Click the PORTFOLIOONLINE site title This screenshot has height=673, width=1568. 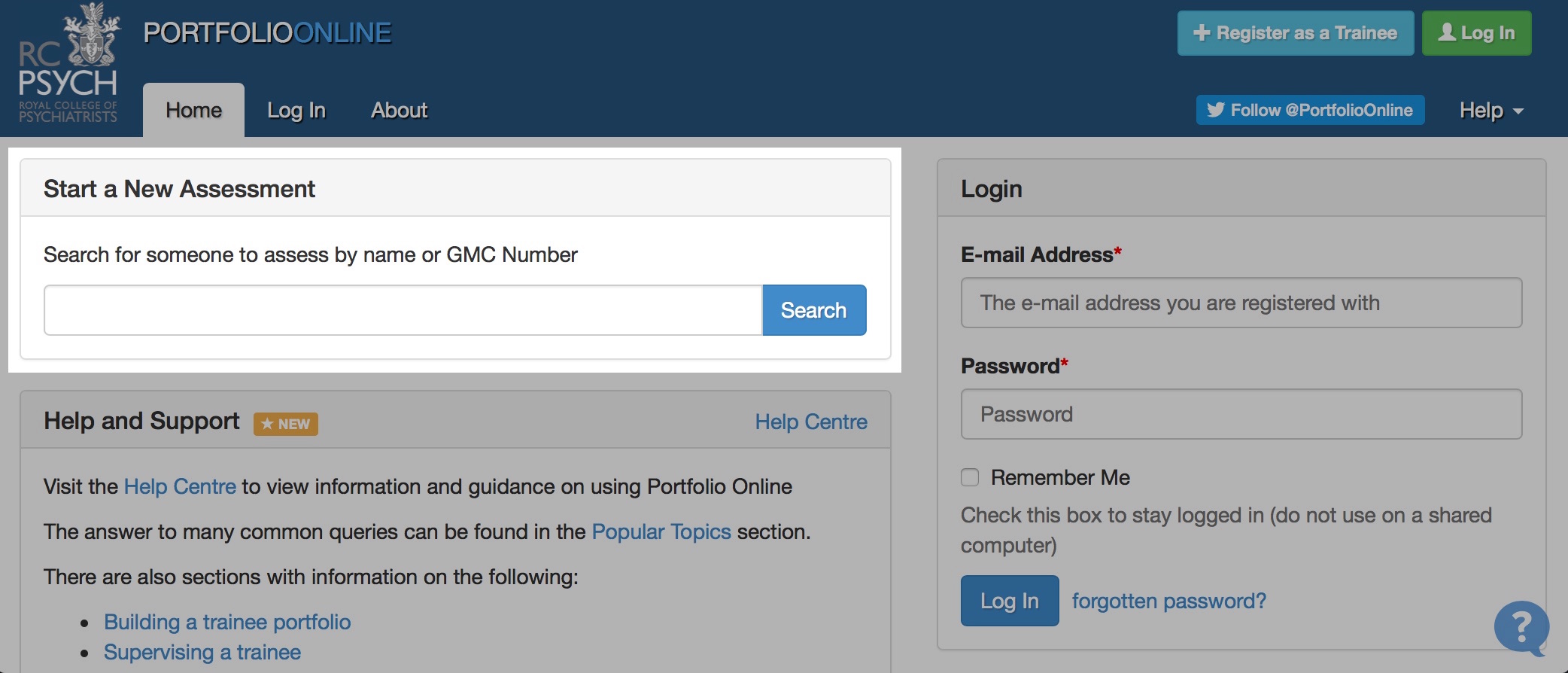pyautogui.click(x=267, y=33)
